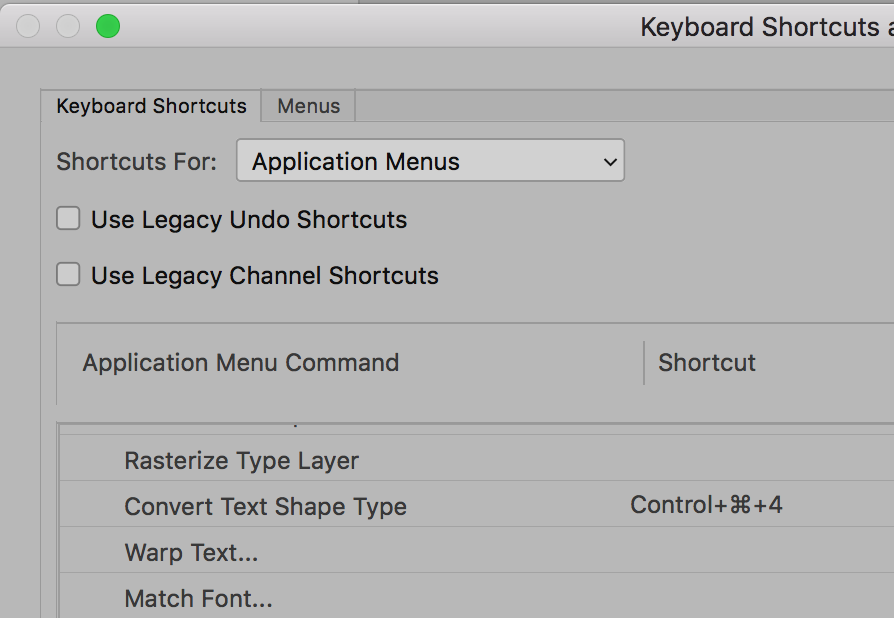Switch to the Keyboard Shortcuts tab
The image size is (894, 618).
pyautogui.click(x=151, y=106)
